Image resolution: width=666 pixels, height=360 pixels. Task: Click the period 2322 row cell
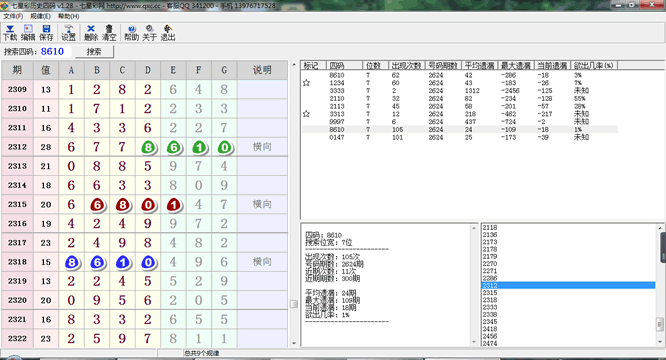(x=17, y=339)
